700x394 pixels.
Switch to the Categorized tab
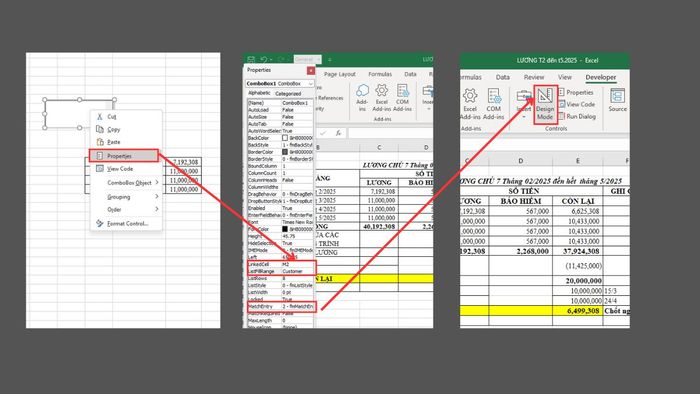tap(288, 94)
